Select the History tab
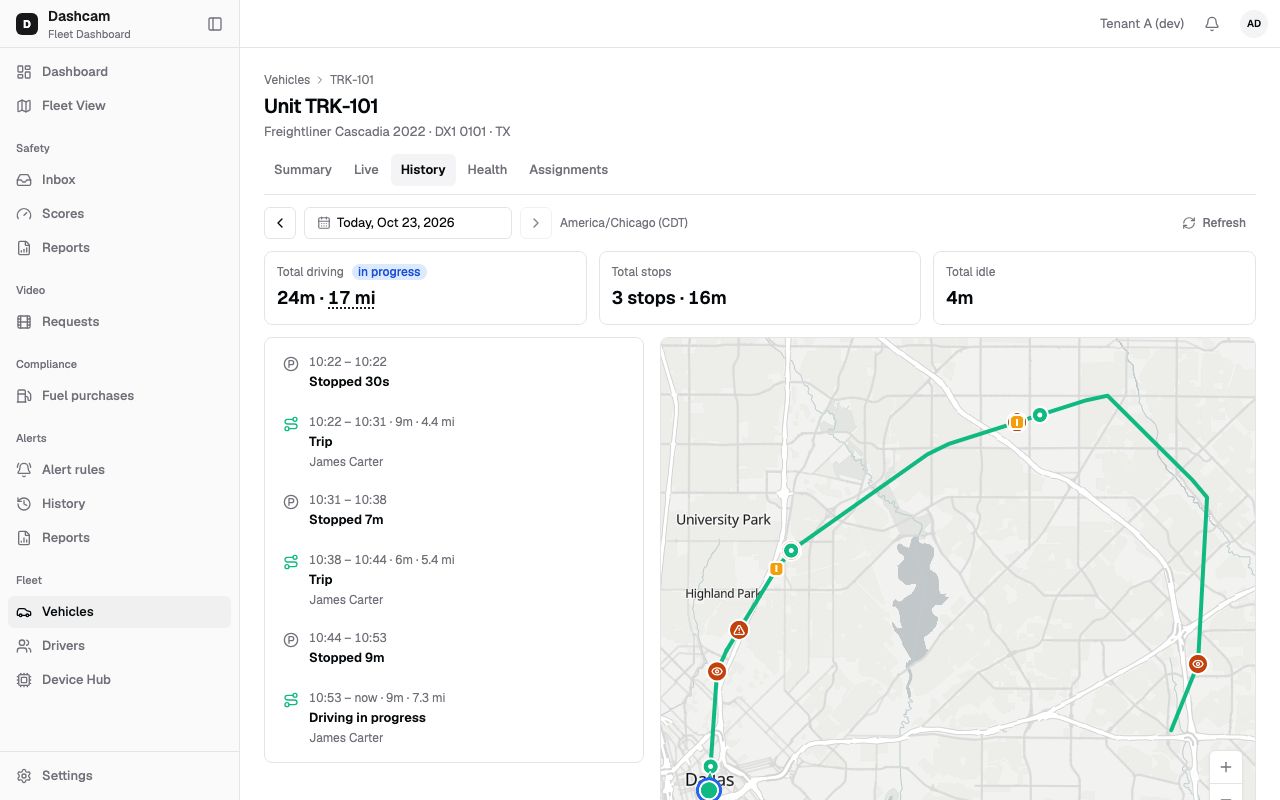 (423, 170)
